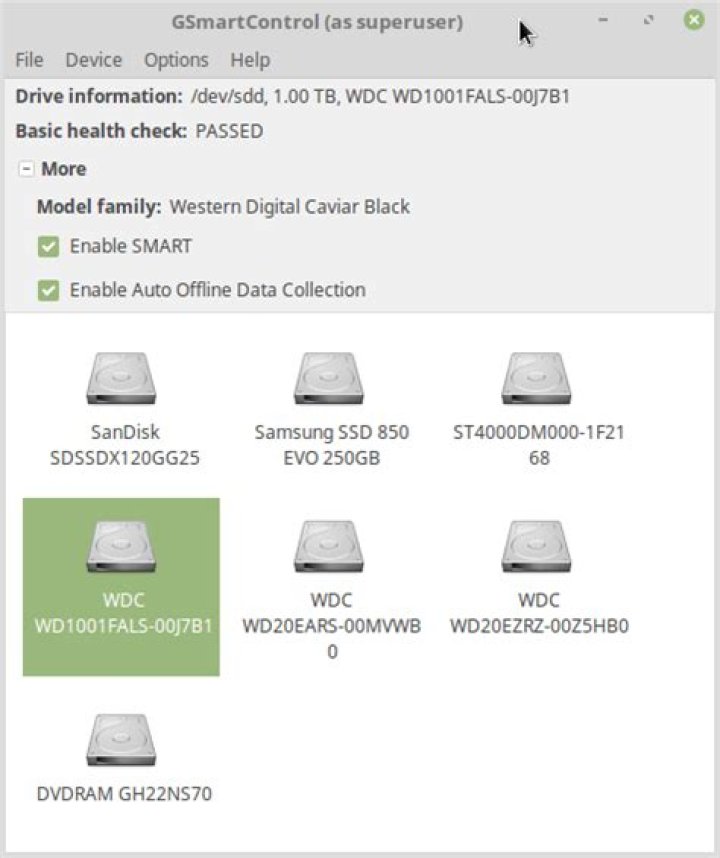Collapse the More section

[x=25, y=169]
